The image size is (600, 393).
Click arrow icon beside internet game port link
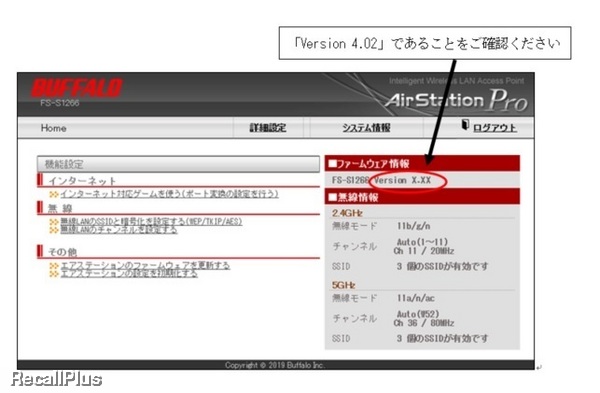pyautogui.click(x=54, y=194)
